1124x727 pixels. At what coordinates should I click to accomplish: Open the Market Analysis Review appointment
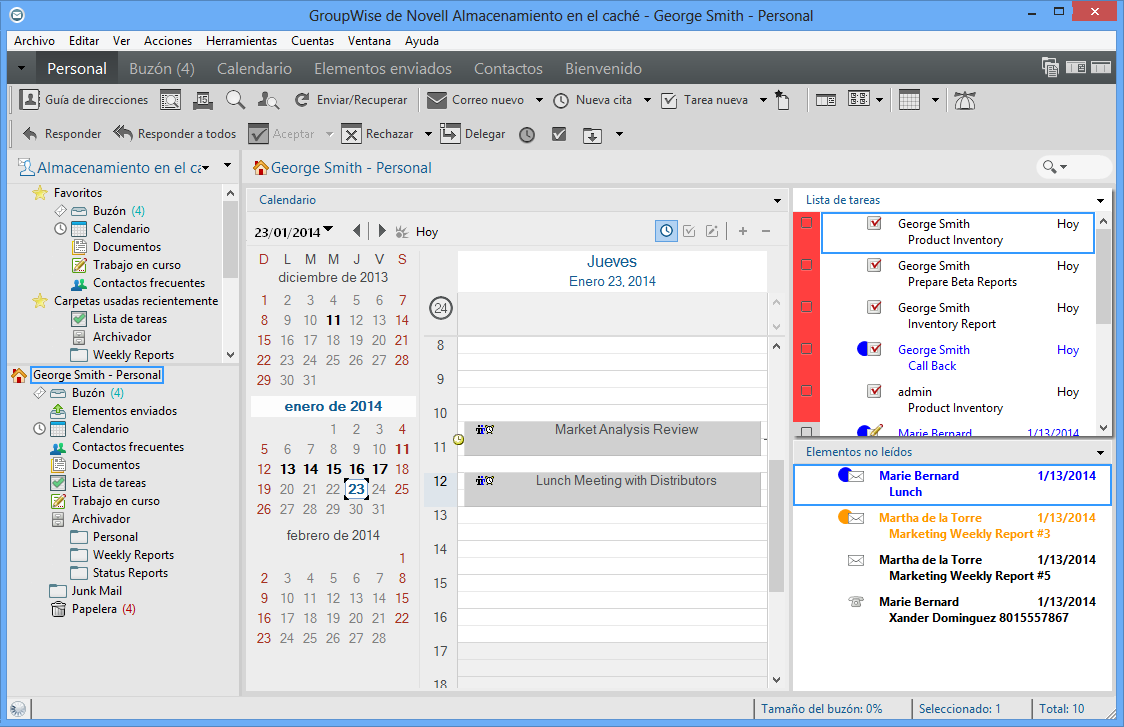(x=612, y=438)
